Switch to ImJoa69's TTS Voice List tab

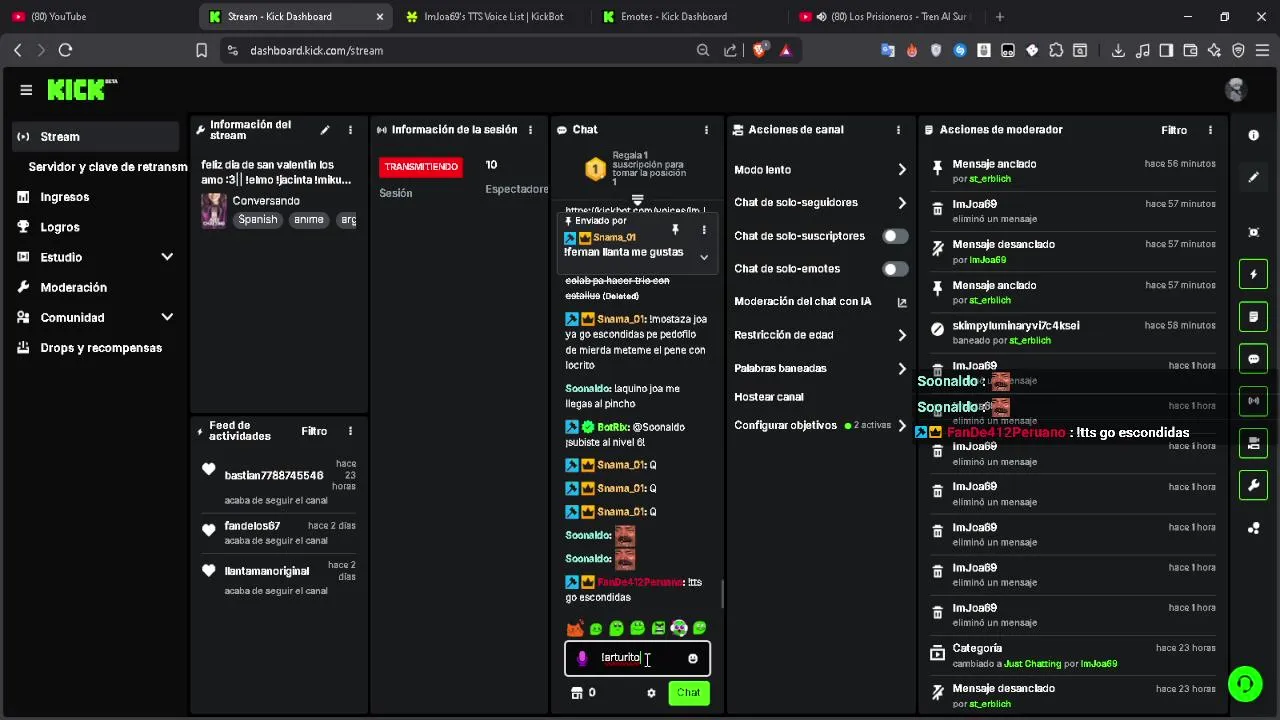492,16
